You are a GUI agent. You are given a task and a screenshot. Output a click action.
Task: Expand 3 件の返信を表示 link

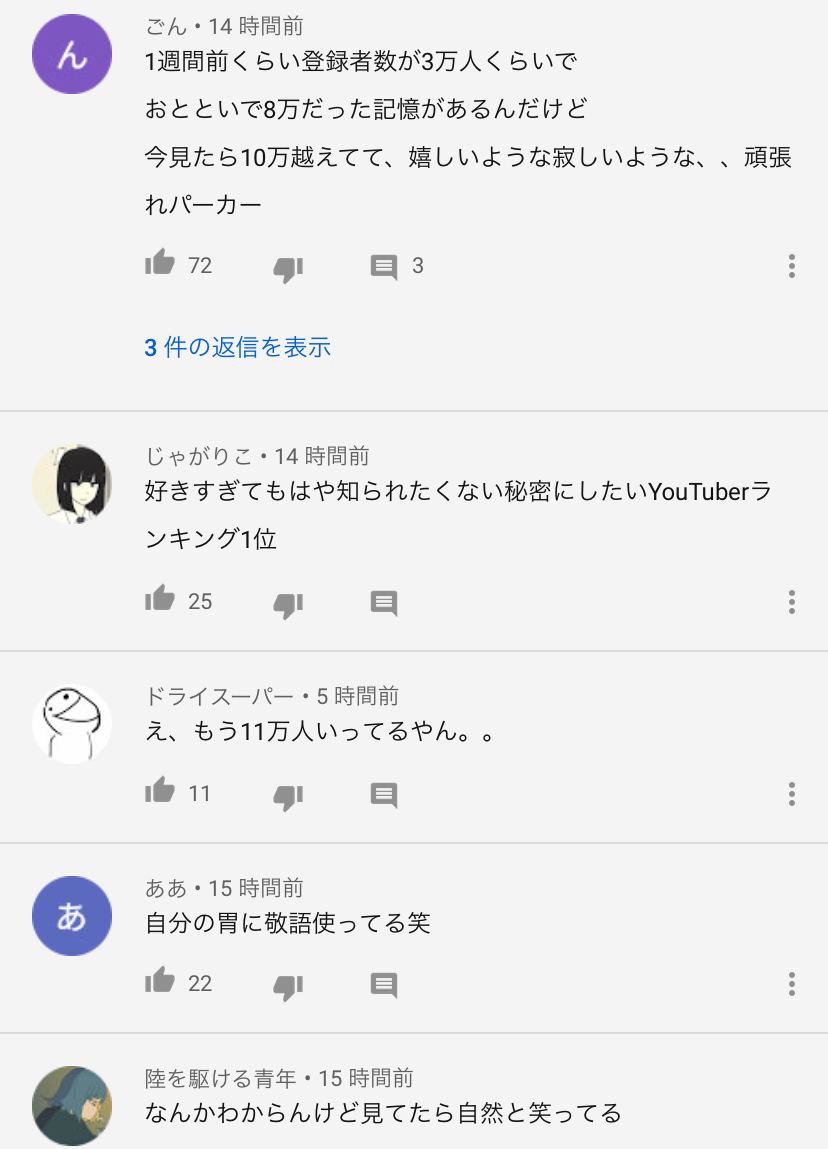(x=237, y=347)
